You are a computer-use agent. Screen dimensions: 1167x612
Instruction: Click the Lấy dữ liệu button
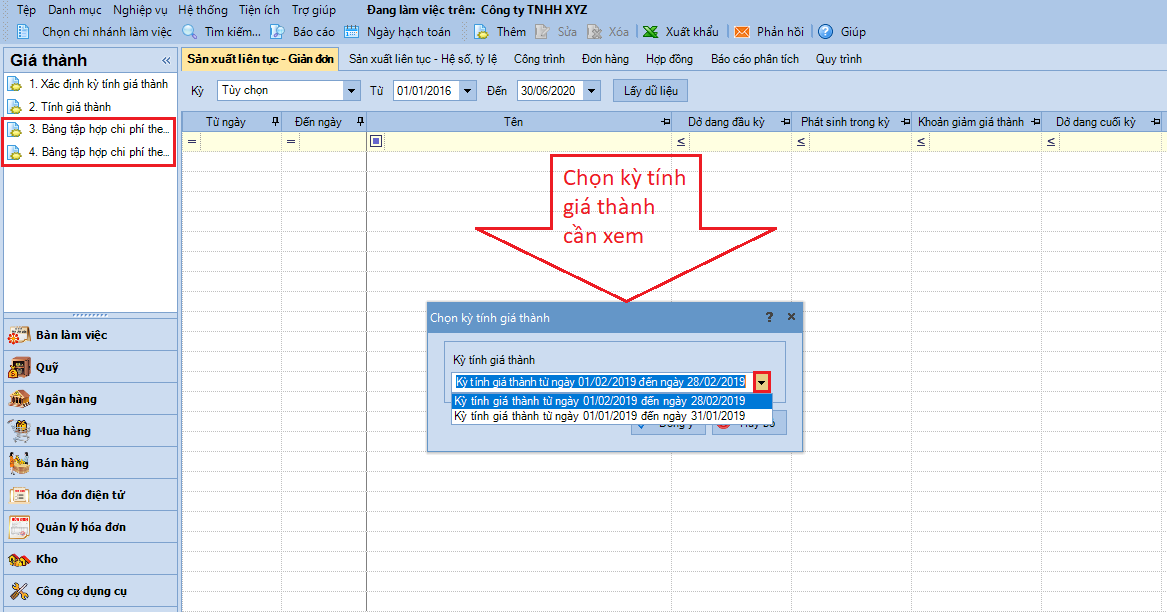coord(650,91)
